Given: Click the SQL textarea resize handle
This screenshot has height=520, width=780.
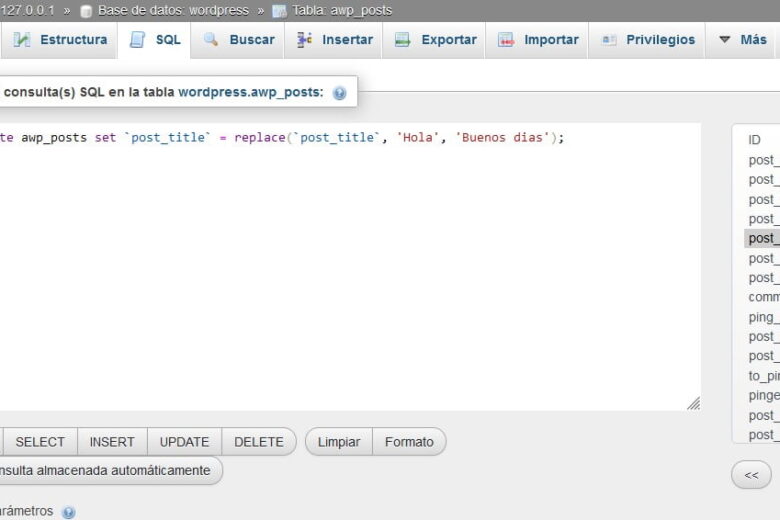Looking at the screenshot, I should point(693,403).
